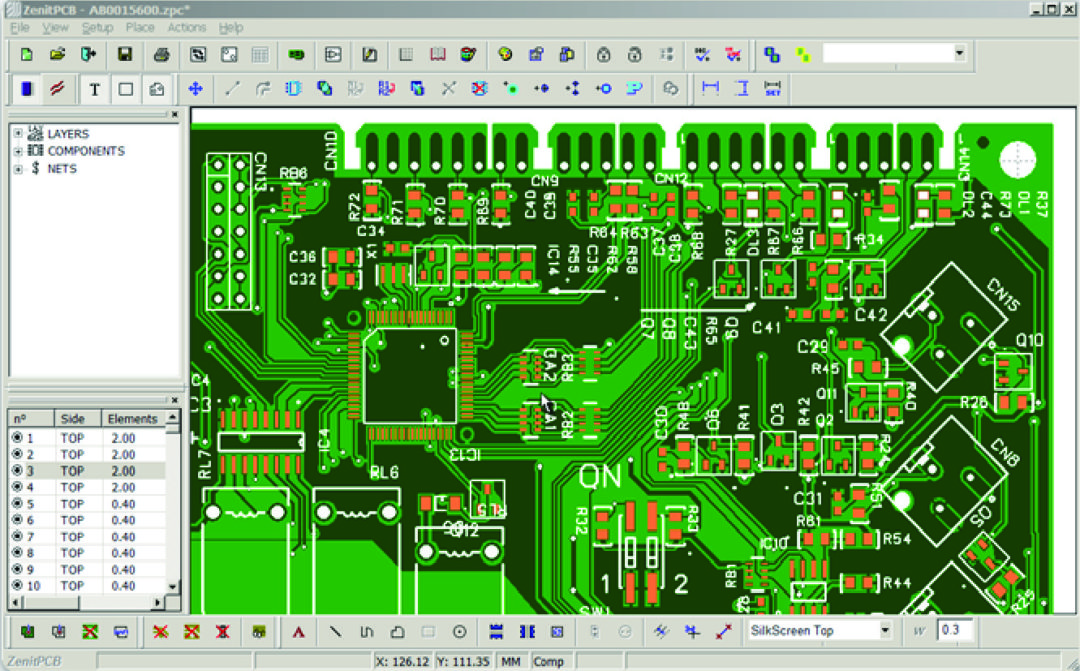Click the list's scroll down arrow

(x=172, y=587)
